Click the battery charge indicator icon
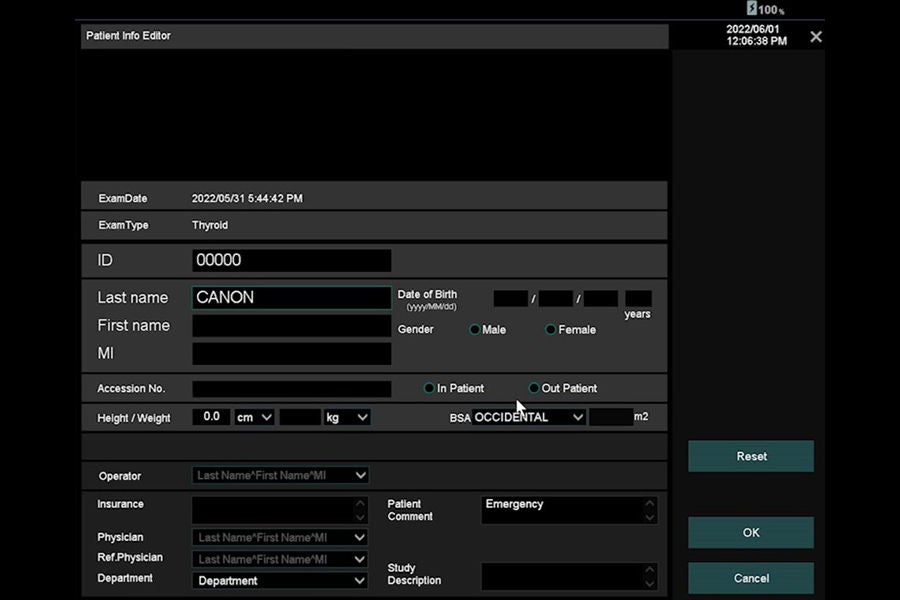The image size is (900, 600). pyautogui.click(x=752, y=8)
